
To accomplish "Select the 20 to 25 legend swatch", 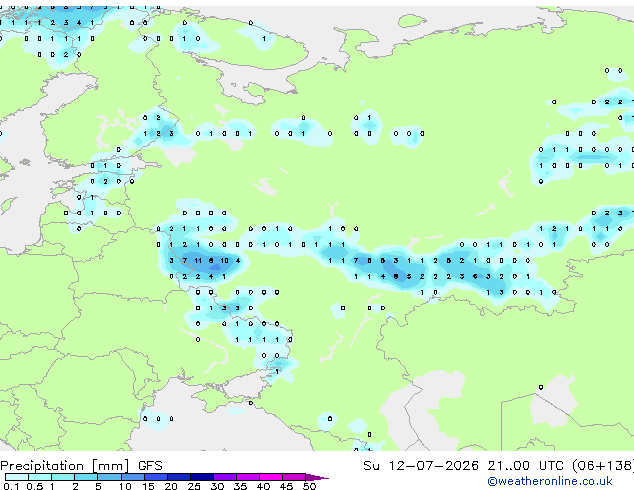I will 179,477.
